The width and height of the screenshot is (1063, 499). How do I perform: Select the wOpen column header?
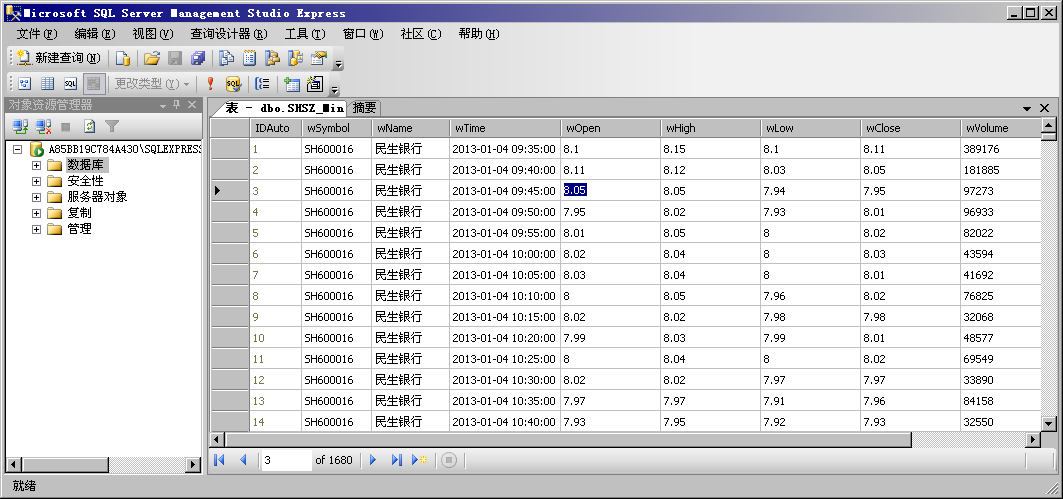[610, 128]
